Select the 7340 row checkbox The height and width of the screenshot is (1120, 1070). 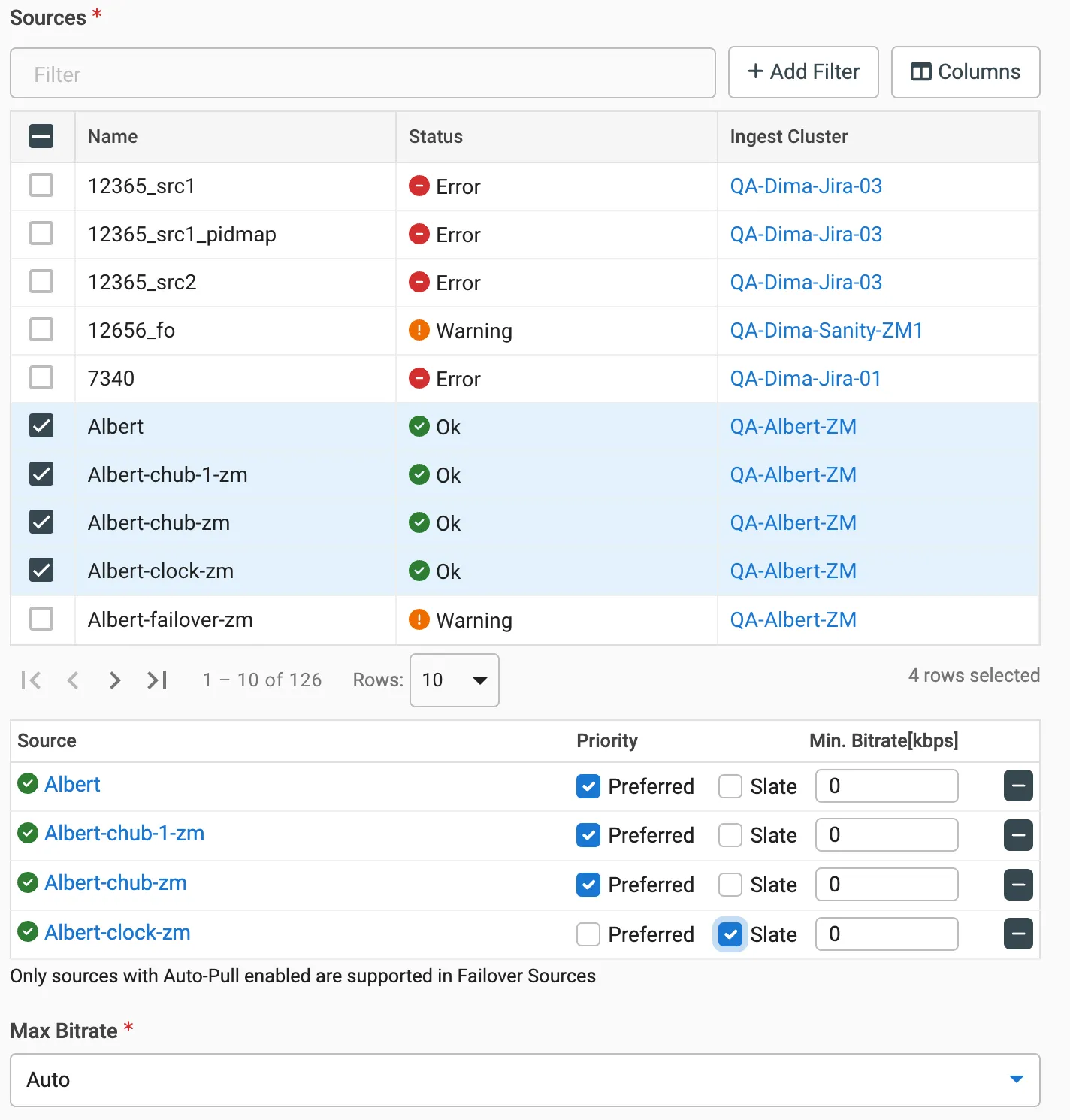click(41, 377)
